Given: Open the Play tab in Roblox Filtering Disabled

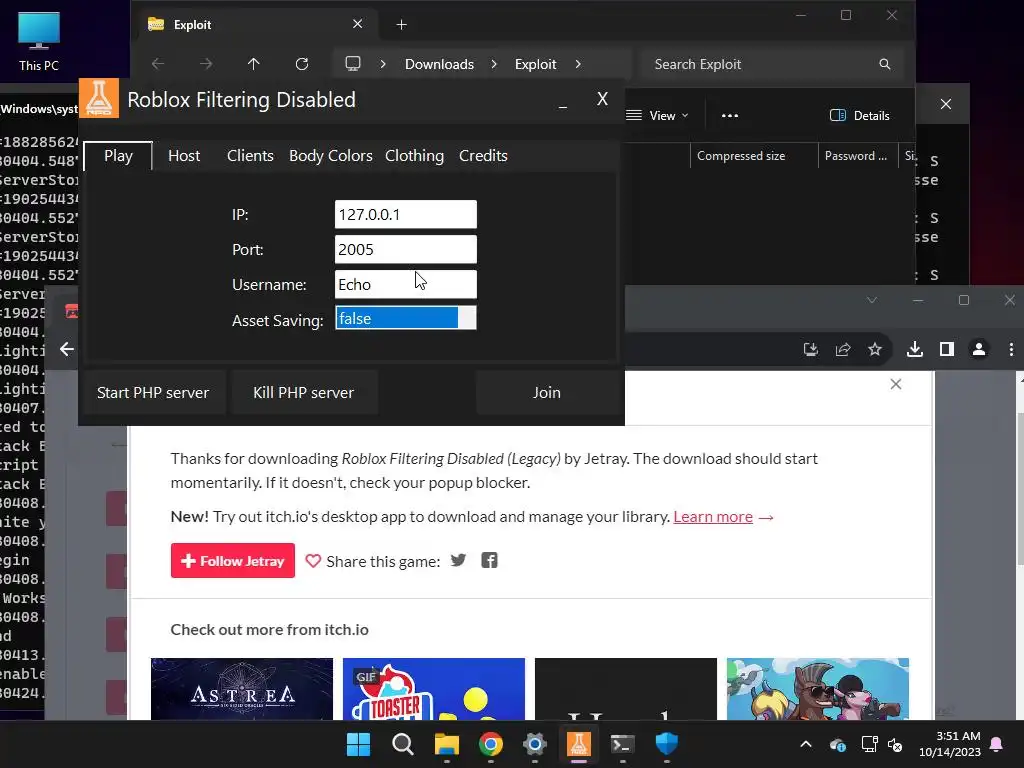Looking at the screenshot, I should 118,156.
